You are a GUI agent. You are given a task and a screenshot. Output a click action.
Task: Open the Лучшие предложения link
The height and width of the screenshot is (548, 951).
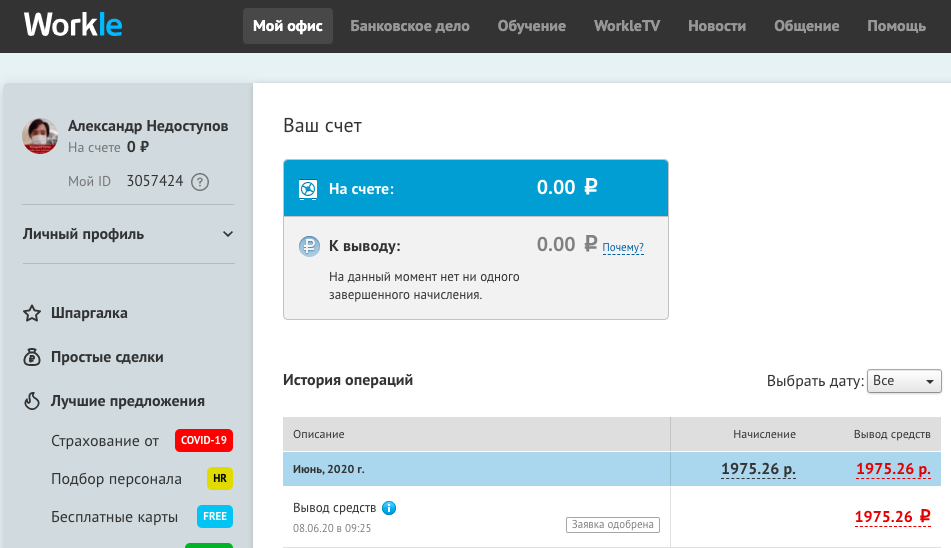(x=127, y=401)
